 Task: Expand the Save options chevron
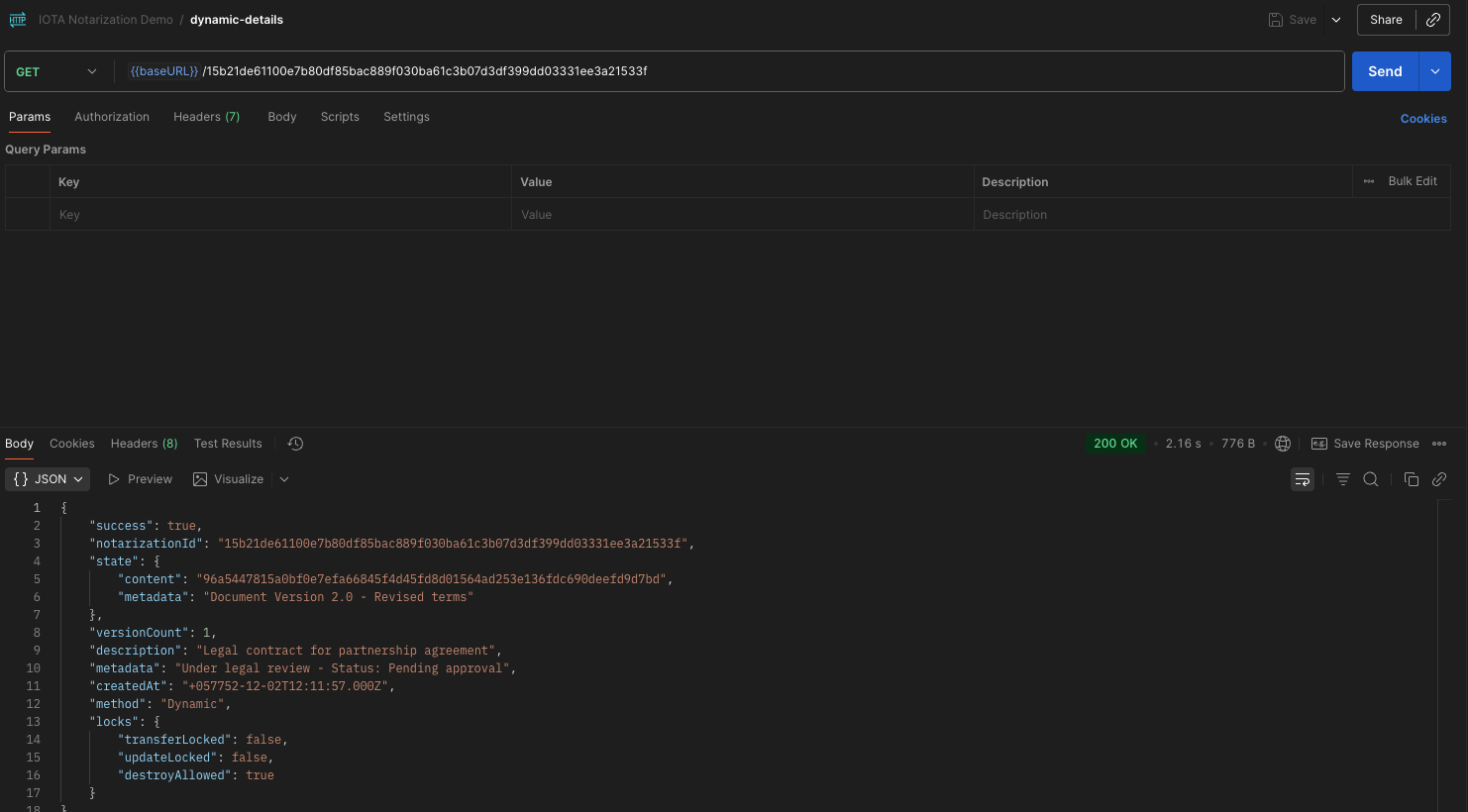(x=1336, y=20)
